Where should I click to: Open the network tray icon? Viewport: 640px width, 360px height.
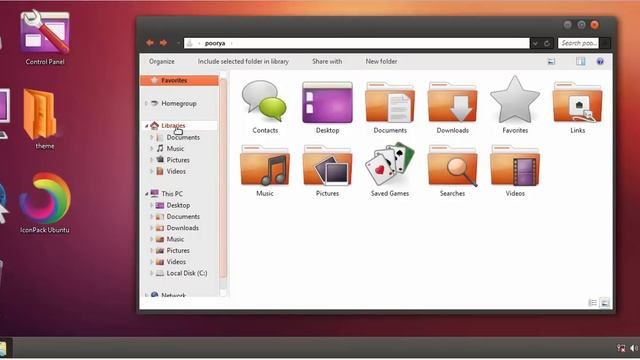621,348
